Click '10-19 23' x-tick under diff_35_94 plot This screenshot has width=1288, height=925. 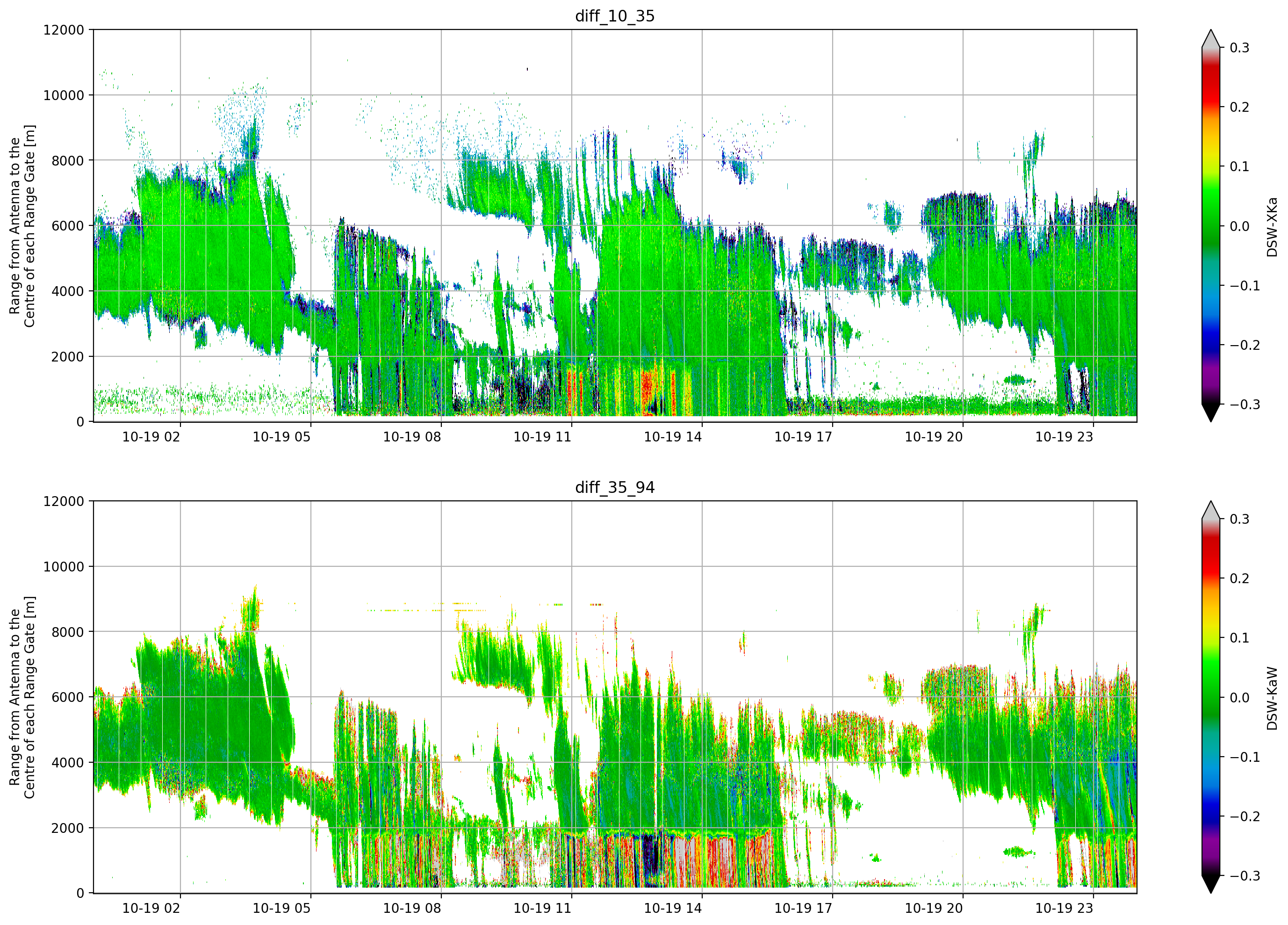[1064, 908]
